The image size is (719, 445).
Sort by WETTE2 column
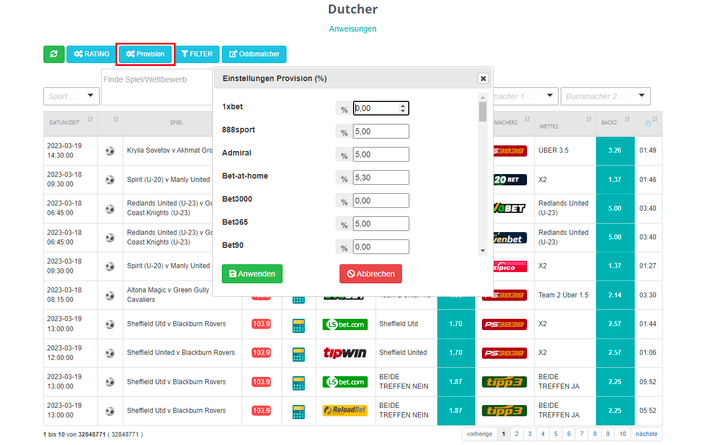coord(565,123)
